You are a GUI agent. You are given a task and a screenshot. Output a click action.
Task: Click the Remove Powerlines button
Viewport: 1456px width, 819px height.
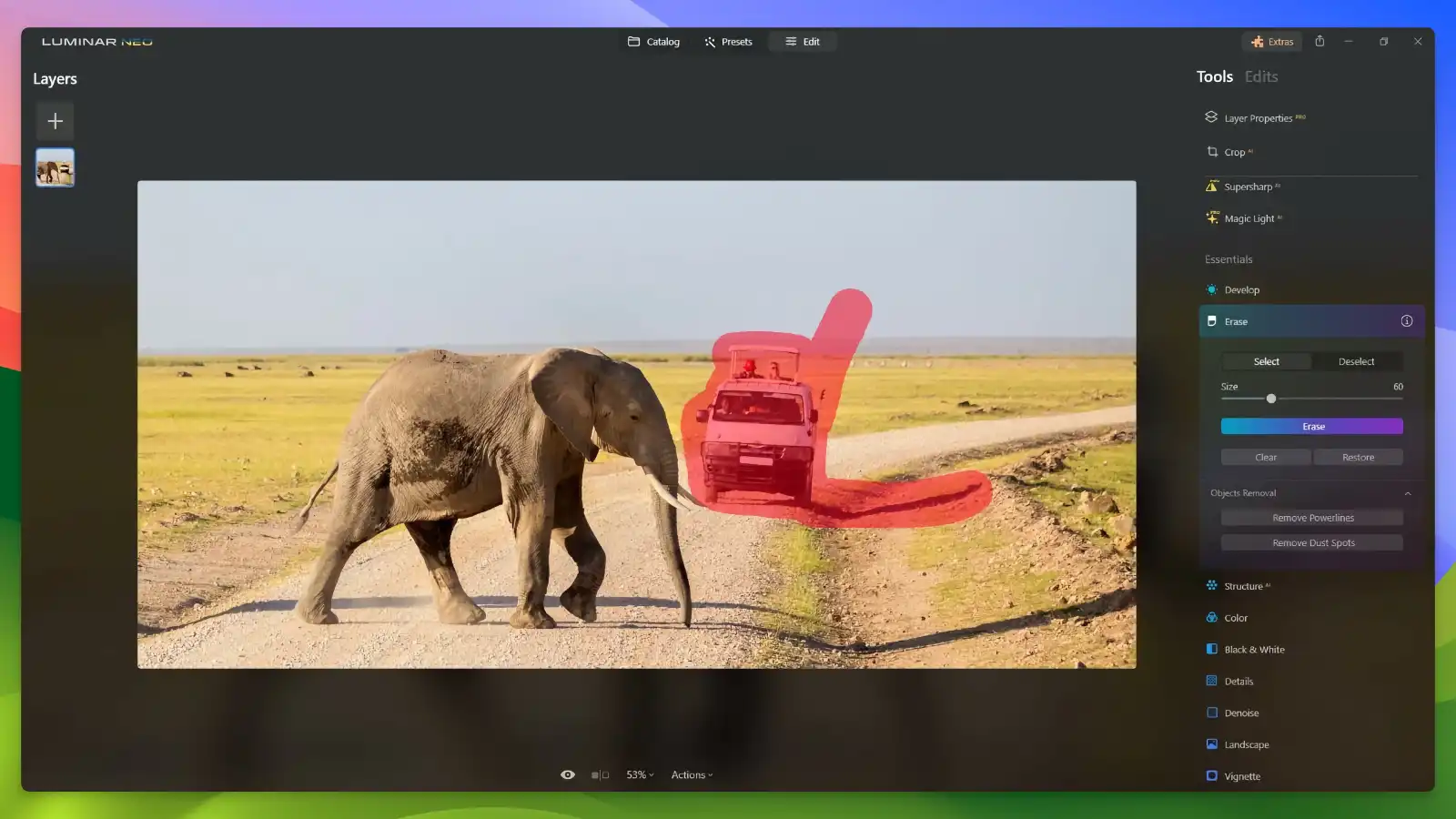click(x=1312, y=517)
